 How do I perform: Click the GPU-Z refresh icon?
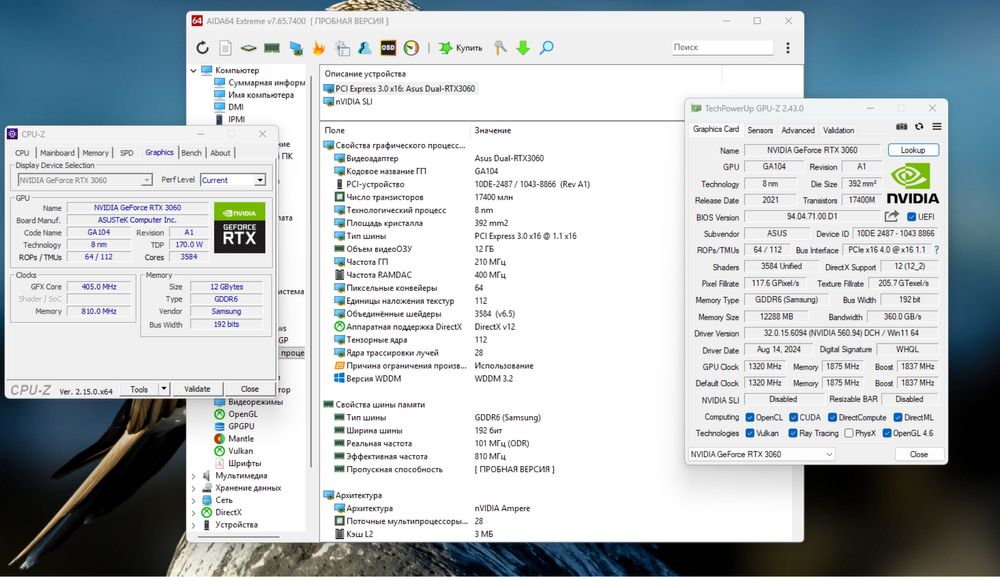[919, 126]
